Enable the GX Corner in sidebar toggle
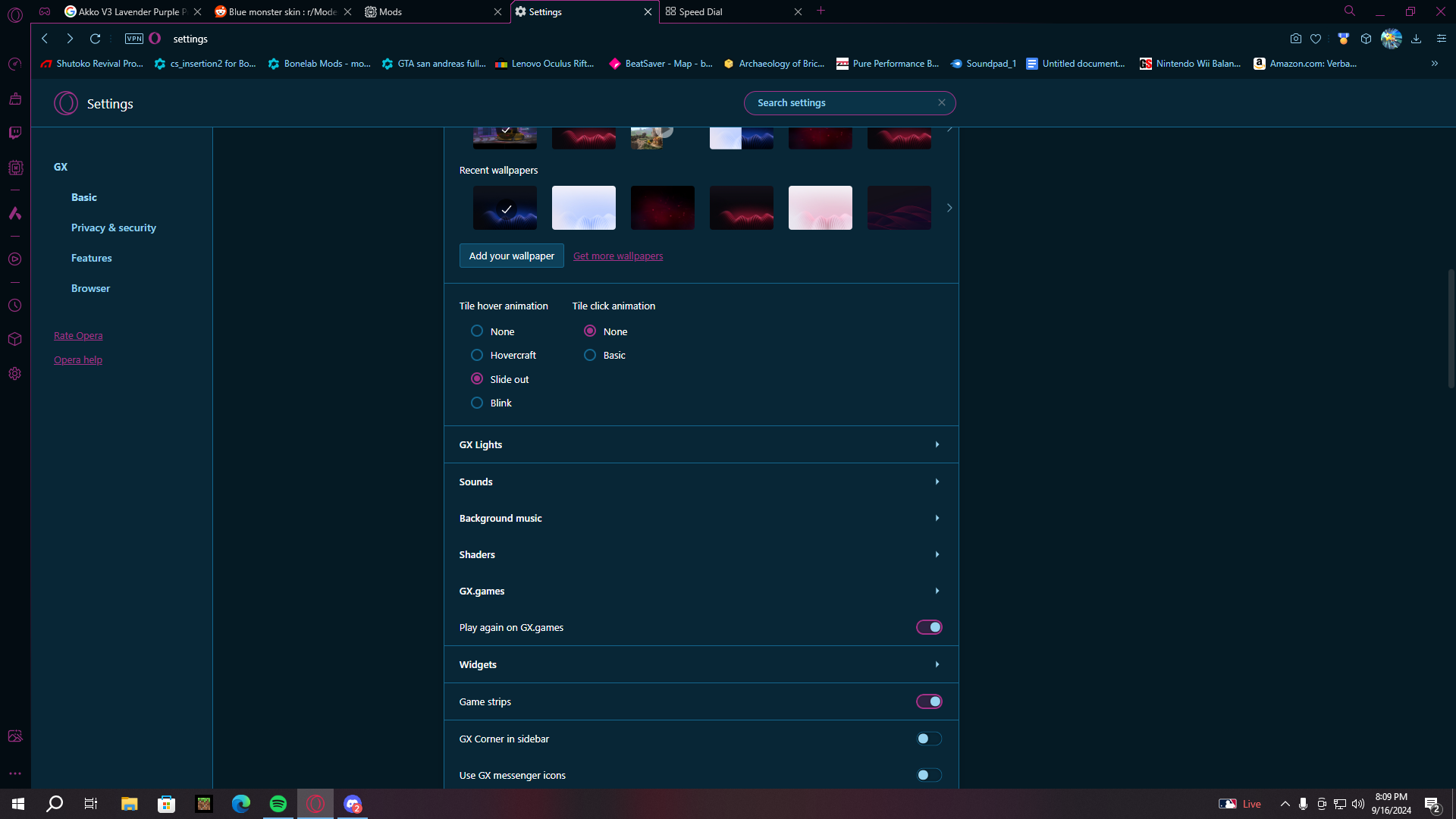Image resolution: width=1456 pixels, height=819 pixels. coord(929,739)
